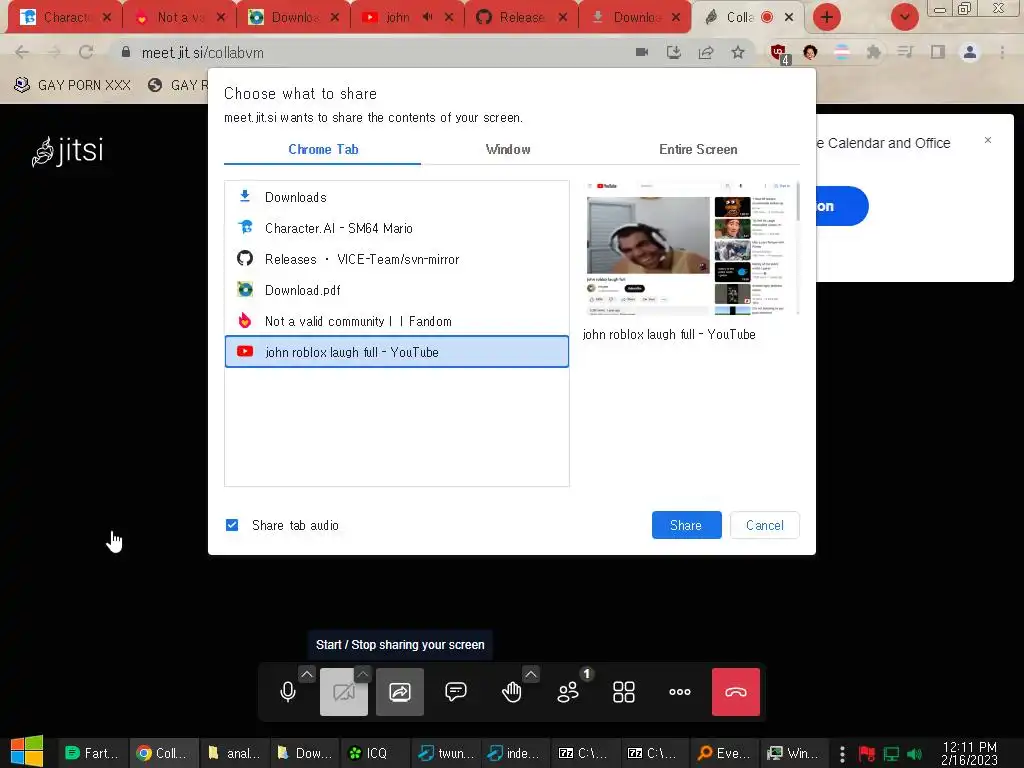Cancel the screen share dialog
The height and width of the screenshot is (768, 1024).
click(x=765, y=525)
